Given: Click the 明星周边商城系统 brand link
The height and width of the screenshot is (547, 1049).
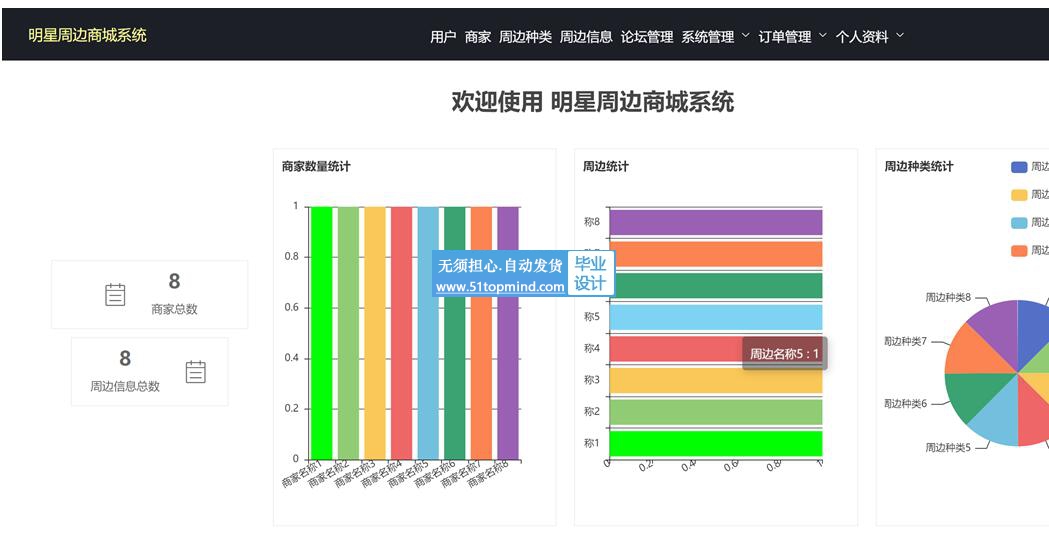Looking at the screenshot, I should click(87, 35).
